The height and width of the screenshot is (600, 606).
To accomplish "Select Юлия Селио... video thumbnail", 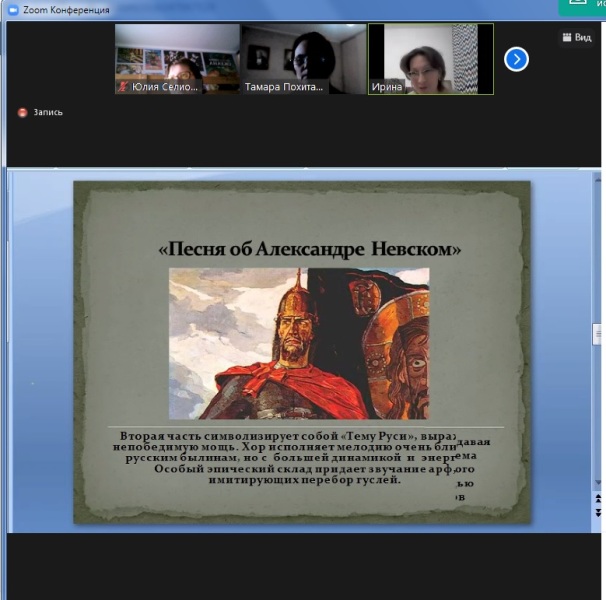I will pos(177,59).
